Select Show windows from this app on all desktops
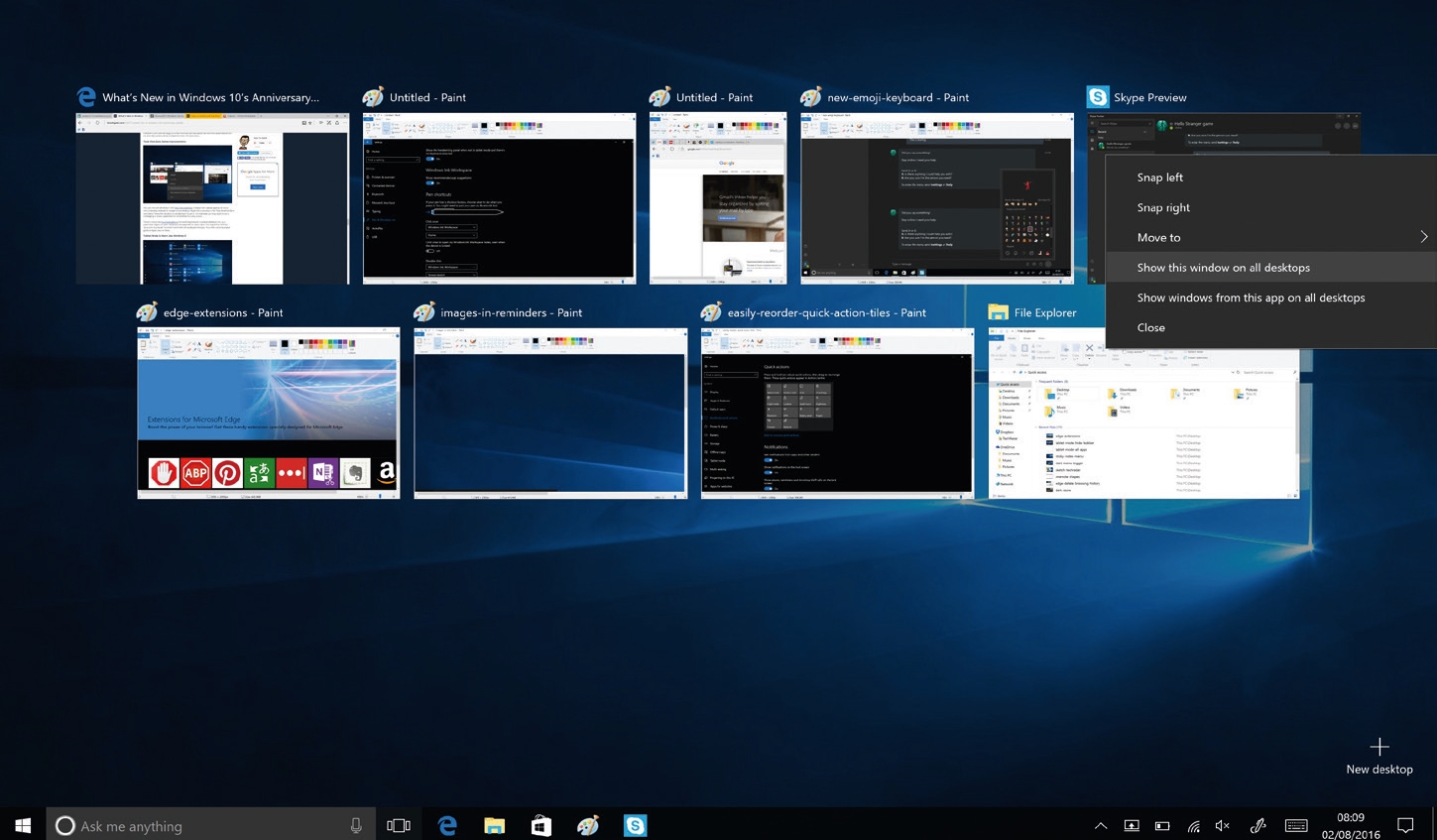 click(x=1251, y=298)
